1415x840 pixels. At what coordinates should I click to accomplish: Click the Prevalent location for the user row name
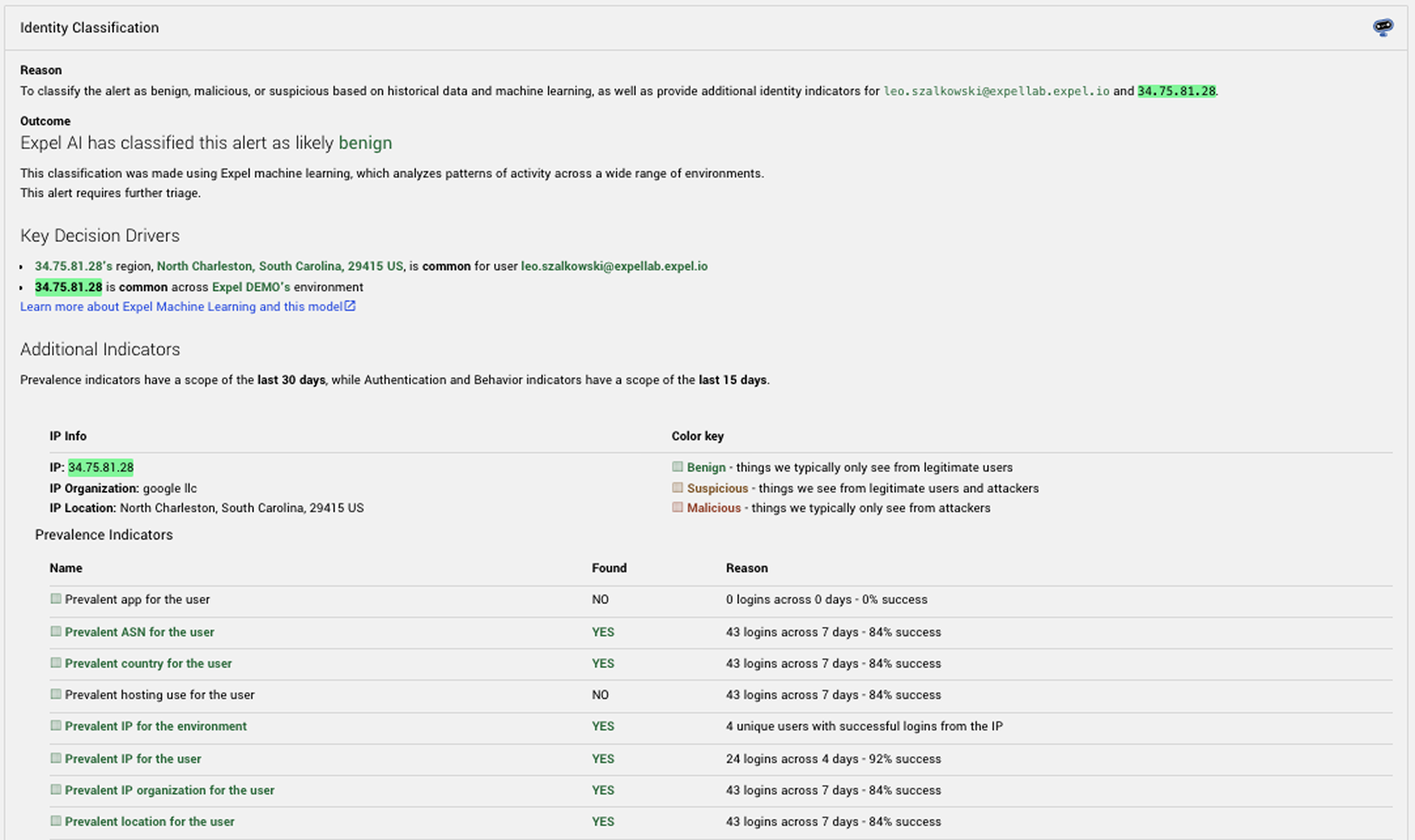pos(150,821)
